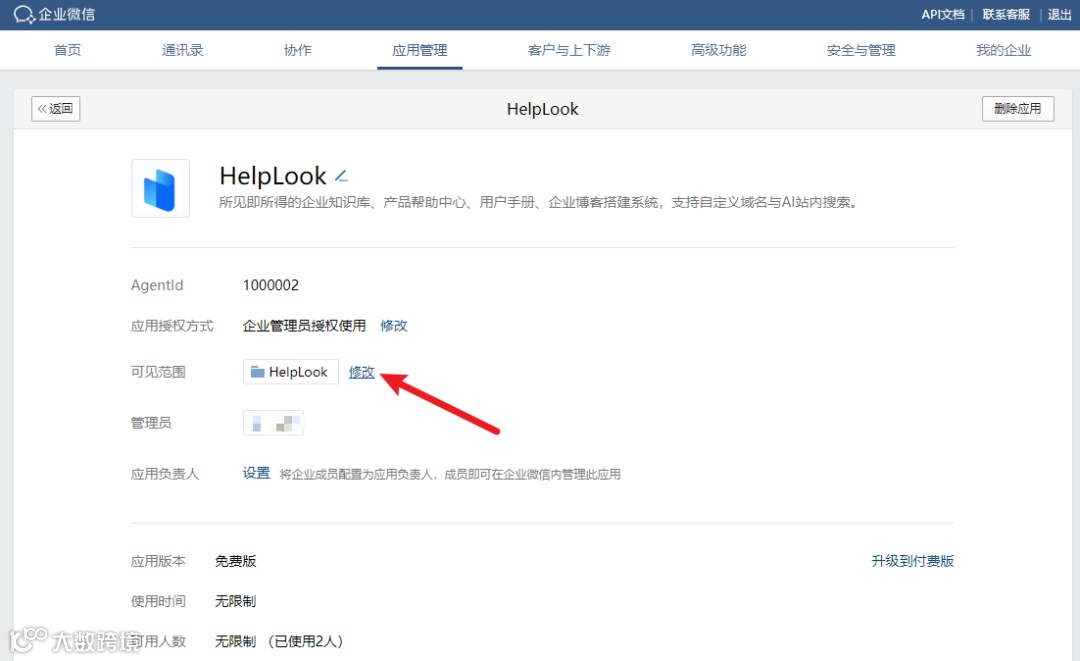Switch to the 通讯录 tab
Viewport: 1080px width, 661px height.
pyautogui.click(x=182, y=49)
